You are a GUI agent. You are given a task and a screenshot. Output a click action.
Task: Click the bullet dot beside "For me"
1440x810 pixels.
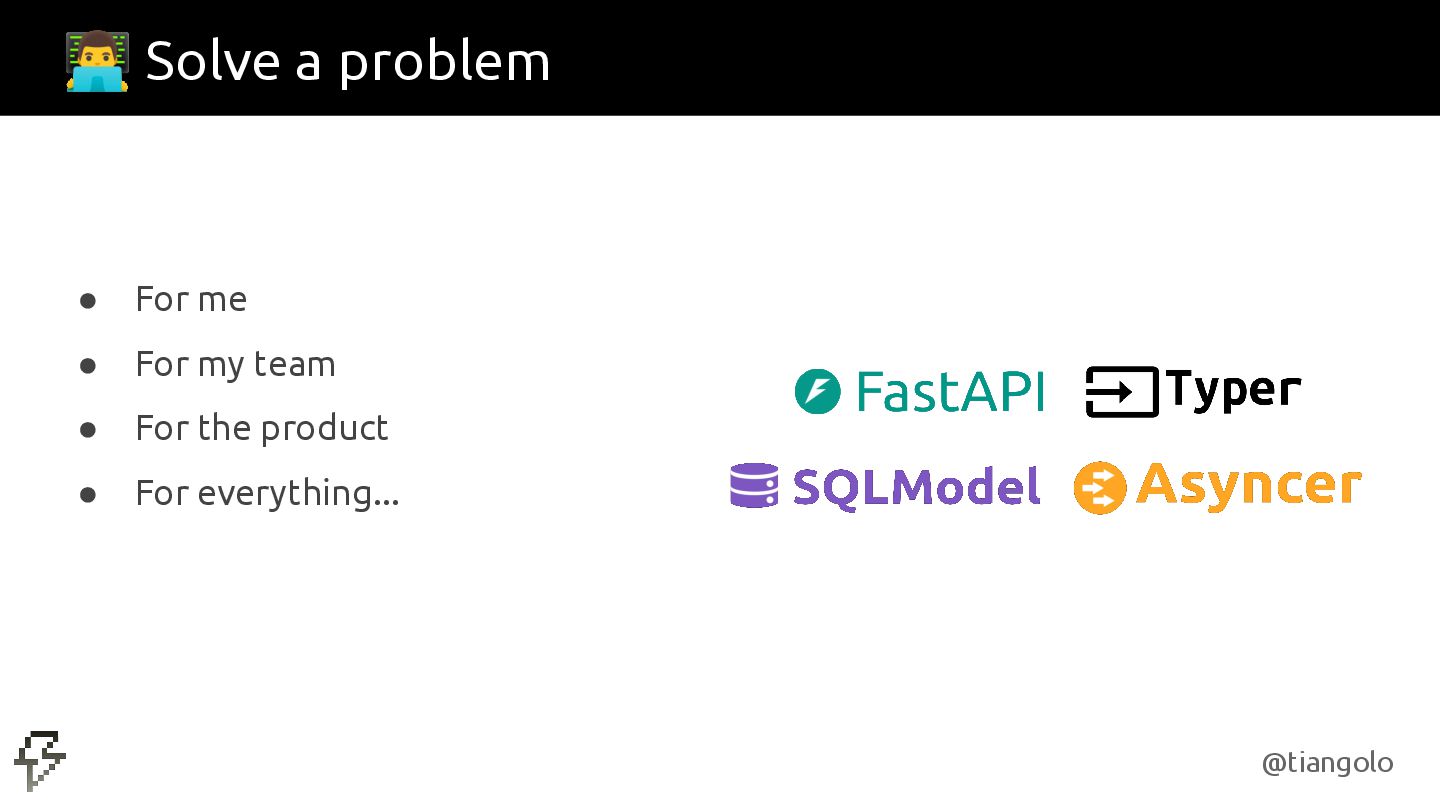(88, 300)
